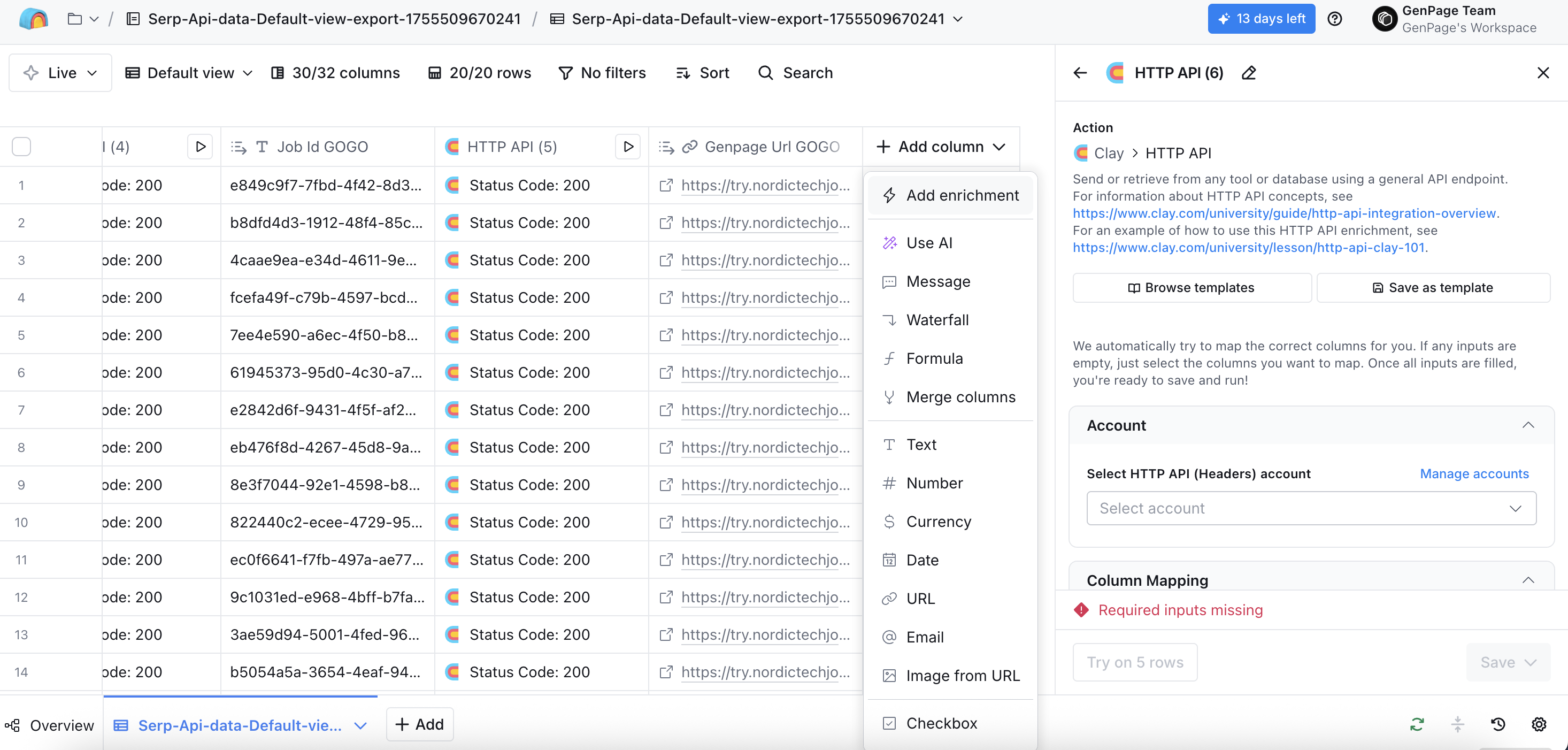Open the Overview tab
This screenshot has width=1568, height=750.
pyautogui.click(x=50, y=725)
